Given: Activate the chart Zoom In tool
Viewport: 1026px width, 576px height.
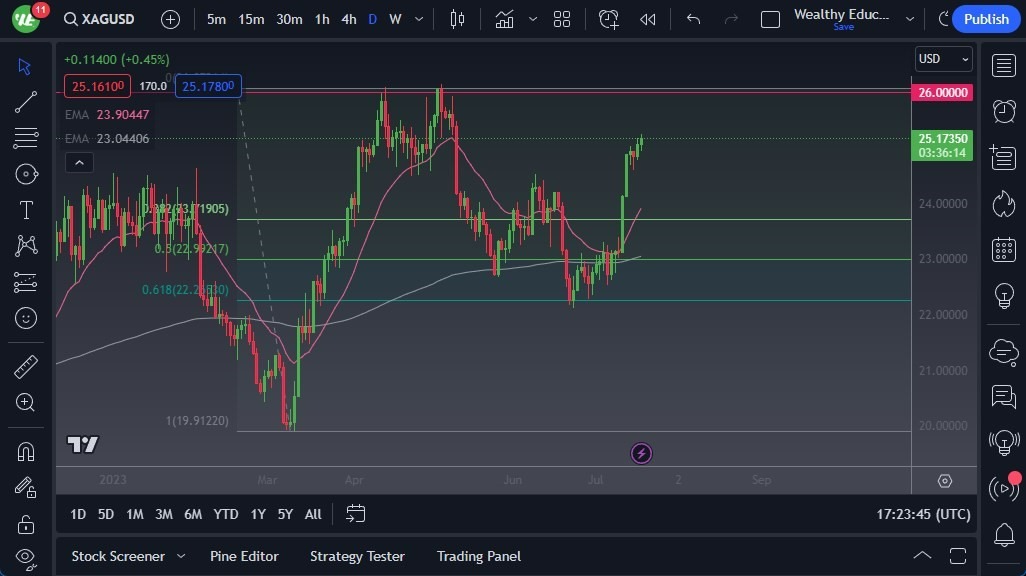Looking at the screenshot, I should tap(26, 403).
